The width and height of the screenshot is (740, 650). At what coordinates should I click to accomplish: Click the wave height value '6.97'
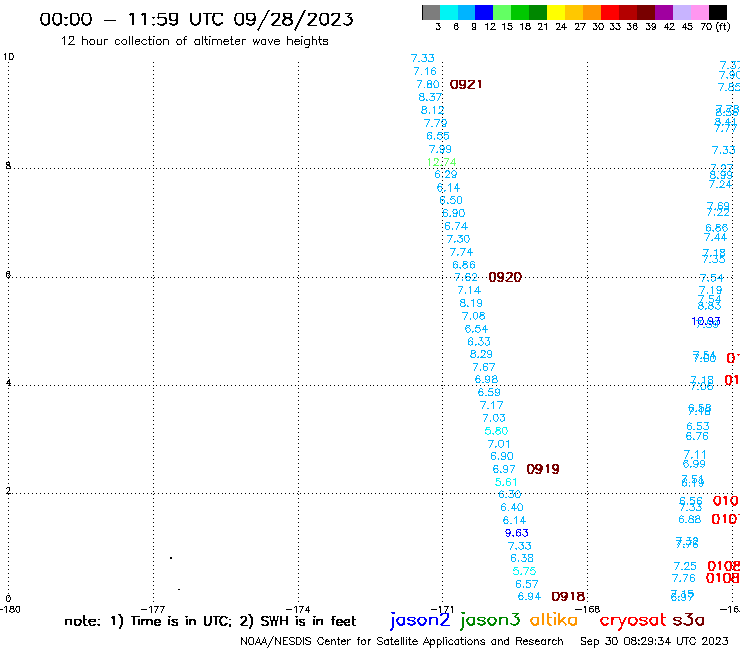(504, 469)
